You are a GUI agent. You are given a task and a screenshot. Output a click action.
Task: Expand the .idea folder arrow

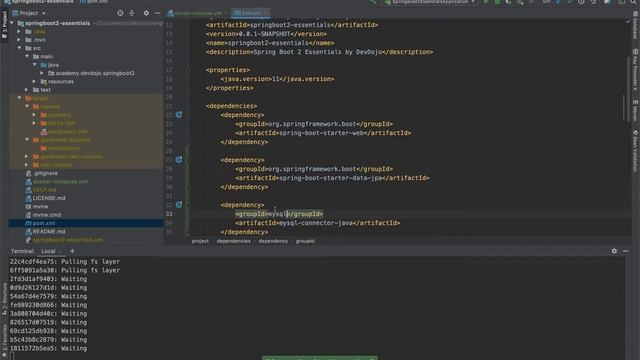19,31
